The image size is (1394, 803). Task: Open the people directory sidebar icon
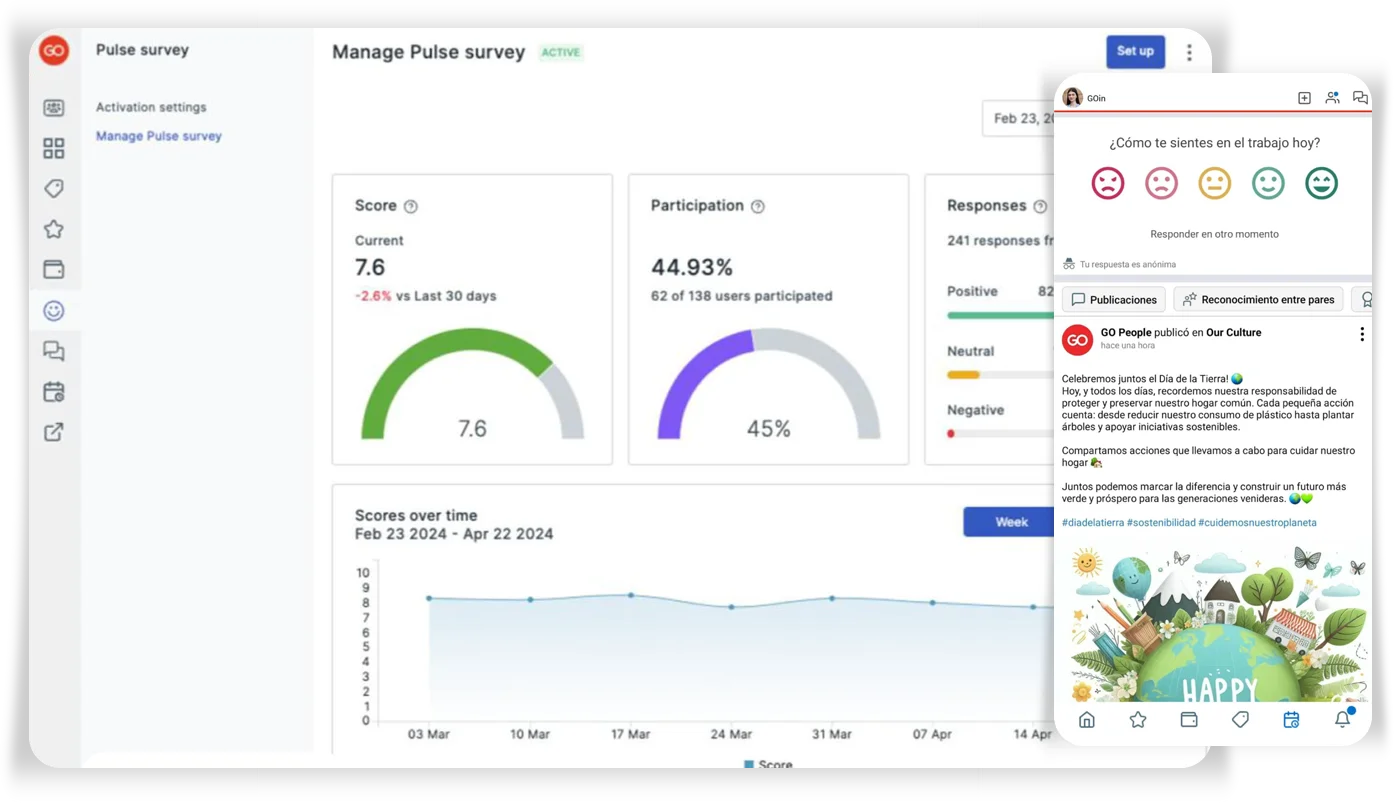pyautogui.click(x=54, y=108)
